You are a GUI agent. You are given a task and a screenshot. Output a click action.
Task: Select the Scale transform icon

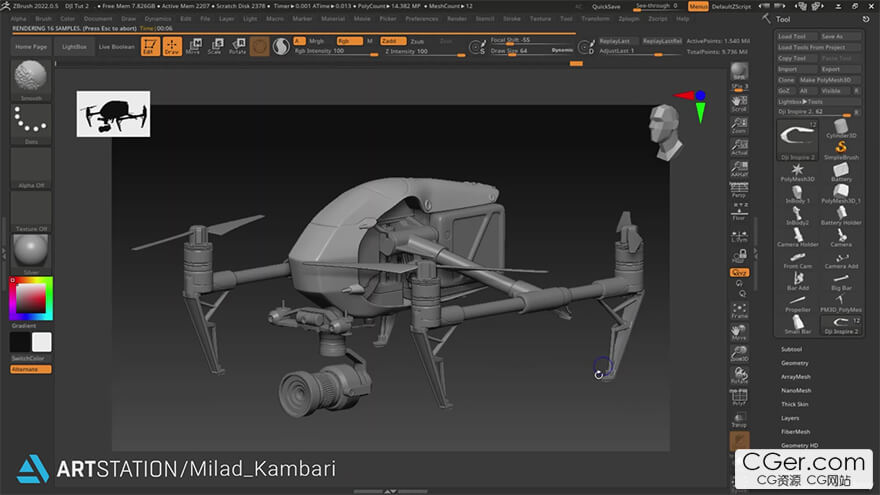[215, 46]
